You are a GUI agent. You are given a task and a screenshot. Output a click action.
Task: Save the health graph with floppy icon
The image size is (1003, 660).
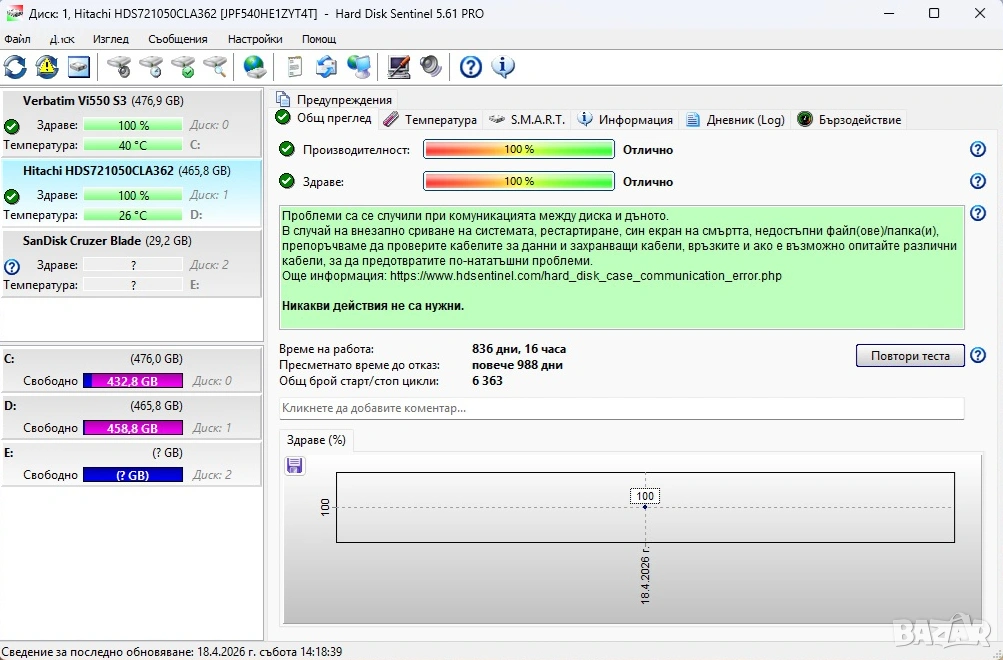pyautogui.click(x=294, y=465)
